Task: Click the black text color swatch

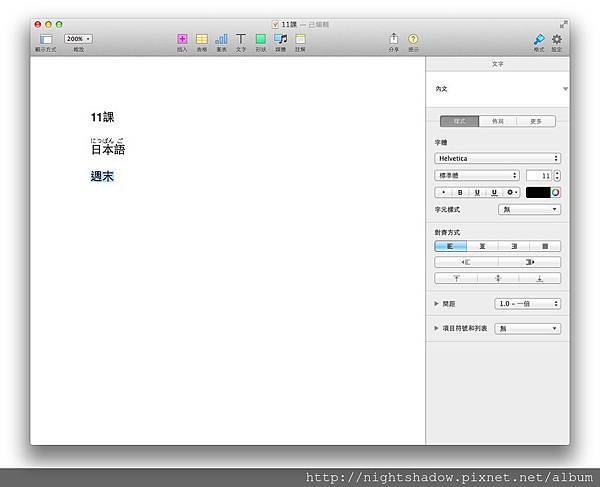Action: tap(537, 192)
